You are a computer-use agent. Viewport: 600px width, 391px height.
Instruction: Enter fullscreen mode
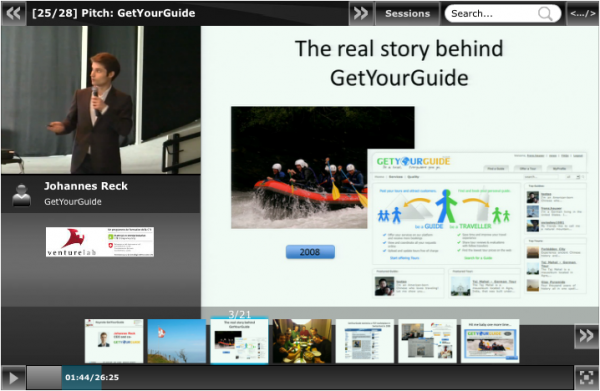tap(587, 378)
